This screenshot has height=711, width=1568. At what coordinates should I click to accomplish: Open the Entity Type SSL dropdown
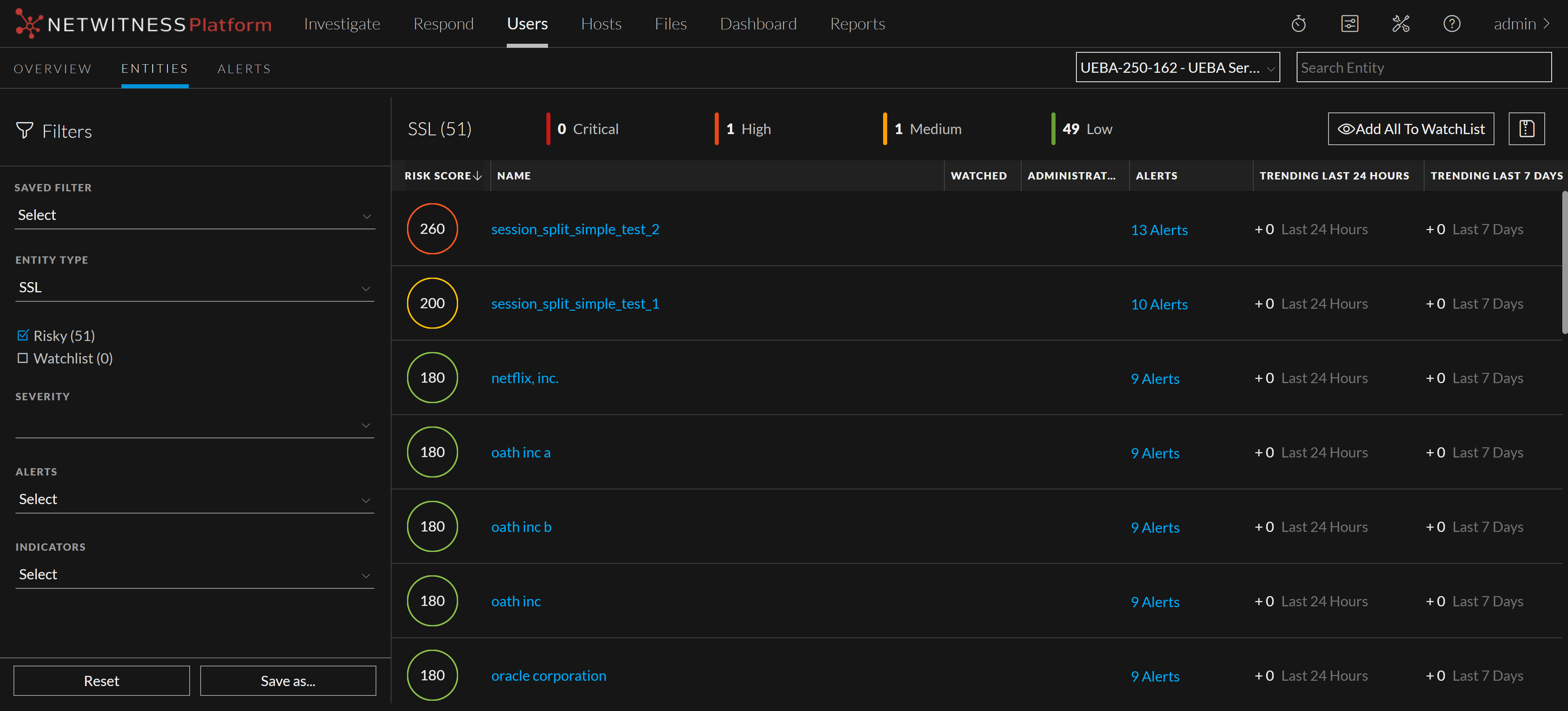pyautogui.click(x=194, y=287)
